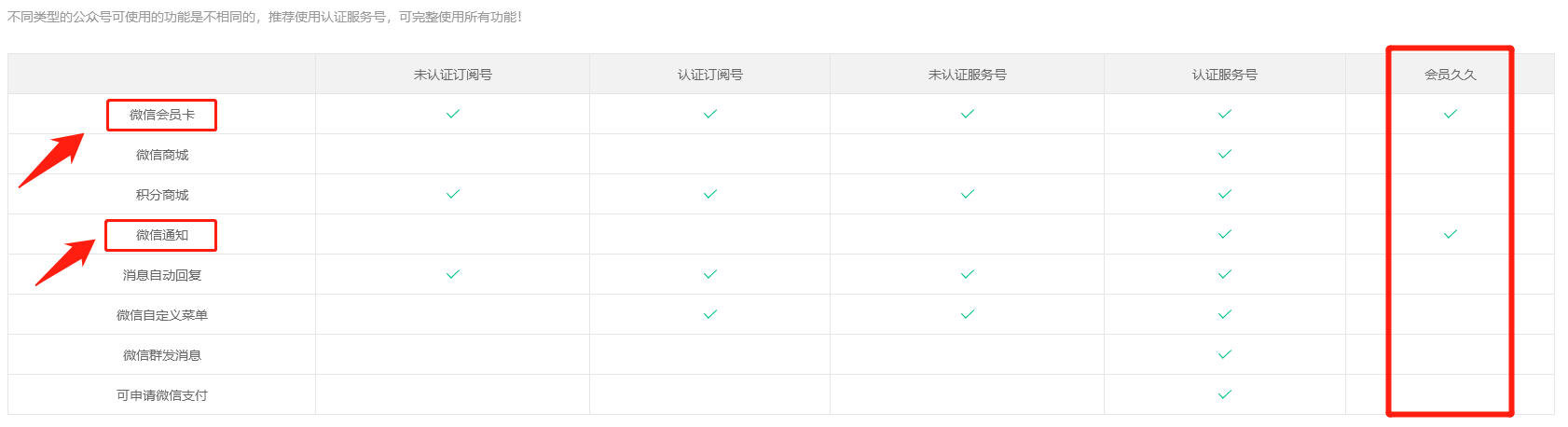This screenshot has width=1568, height=427.
Task: Select the 未认证订阅号 column header
Action: tap(452, 75)
